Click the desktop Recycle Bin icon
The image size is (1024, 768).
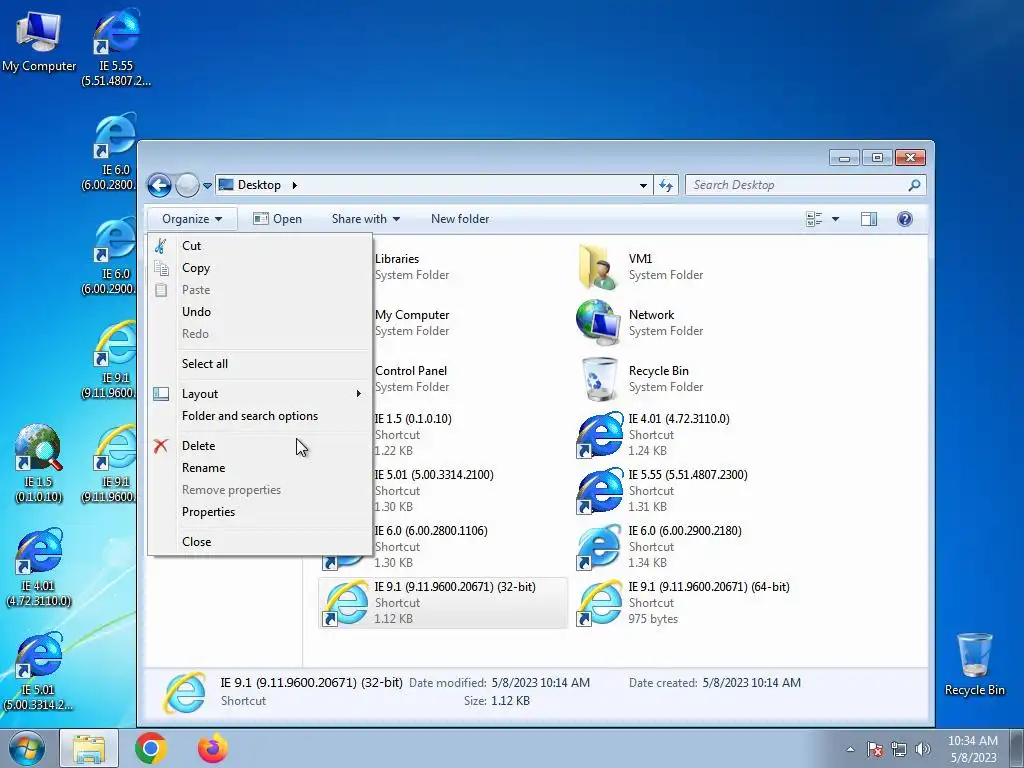pyautogui.click(x=974, y=664)
